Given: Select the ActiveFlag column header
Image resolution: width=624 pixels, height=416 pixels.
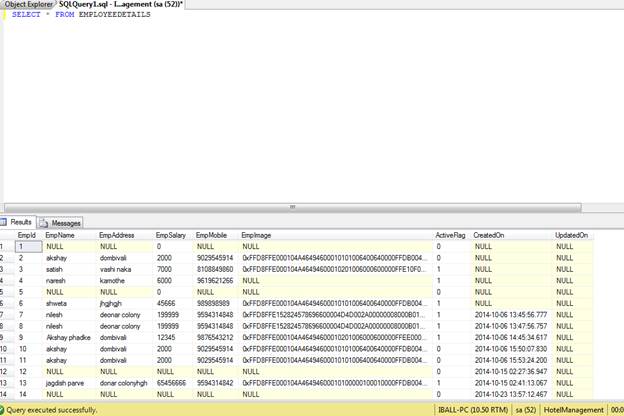Looking at the screenshot, I should (x=450, y=235).
